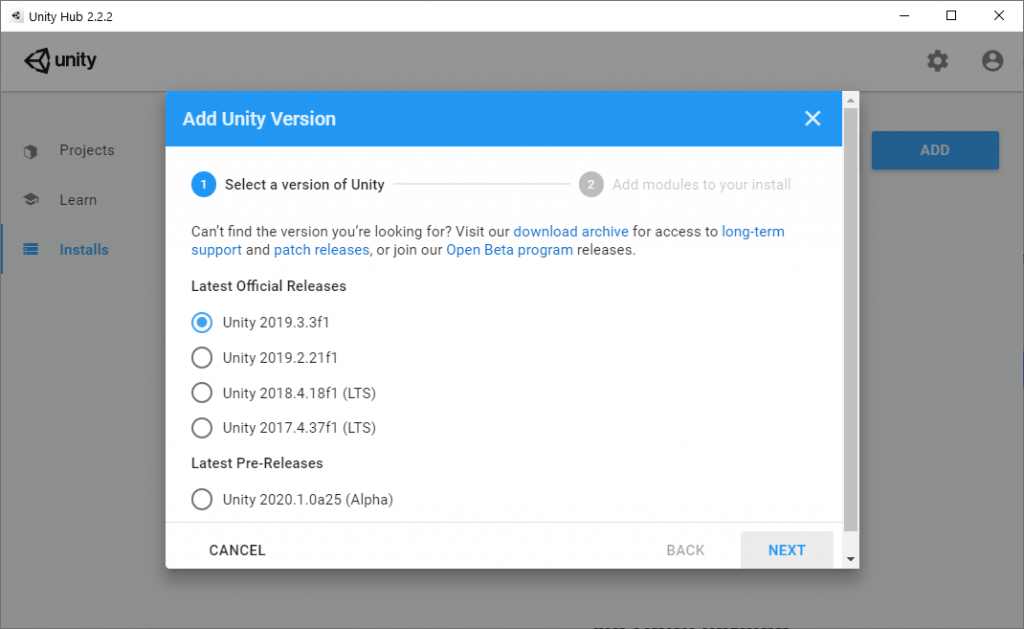Open the download archive link
Screen dimensions: 1024x629
[571, 232]
